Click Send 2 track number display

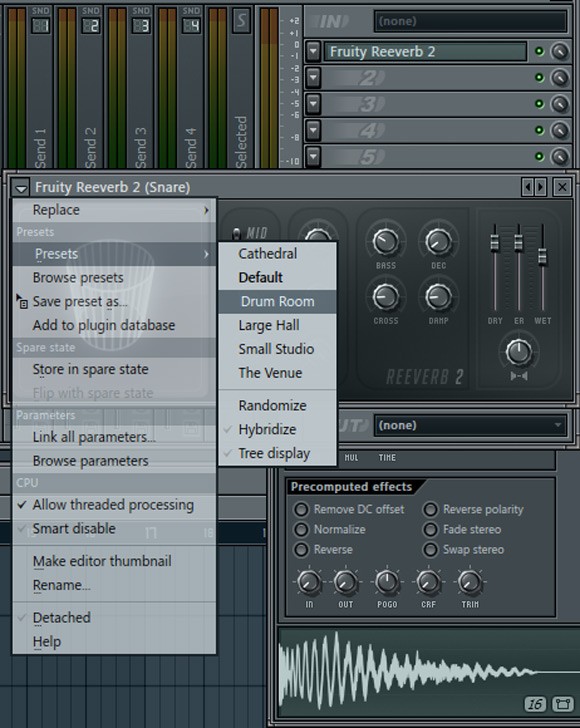(x=91, y=26)
